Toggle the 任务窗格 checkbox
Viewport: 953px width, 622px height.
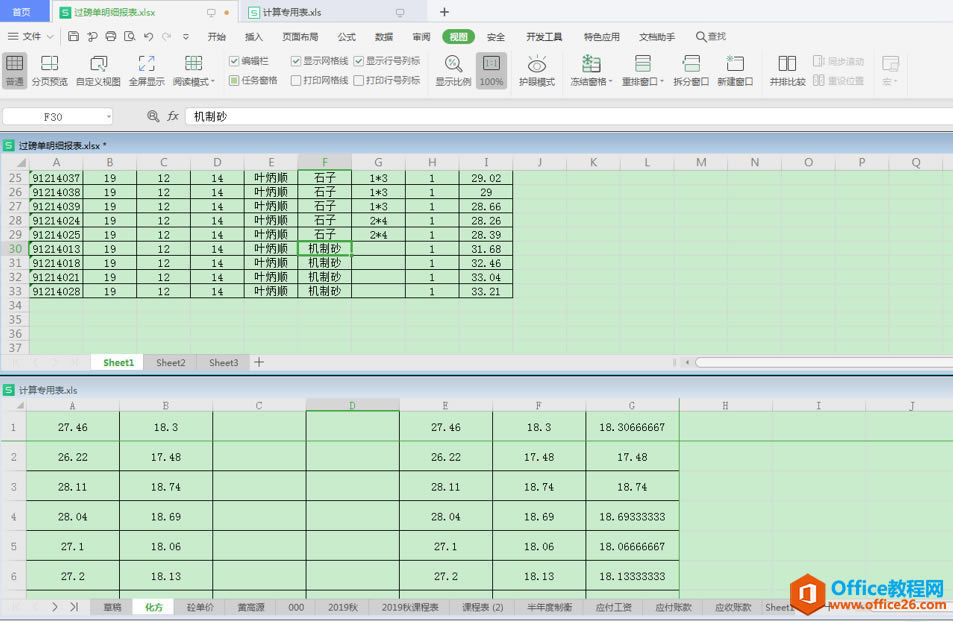(x=234, y=80)
